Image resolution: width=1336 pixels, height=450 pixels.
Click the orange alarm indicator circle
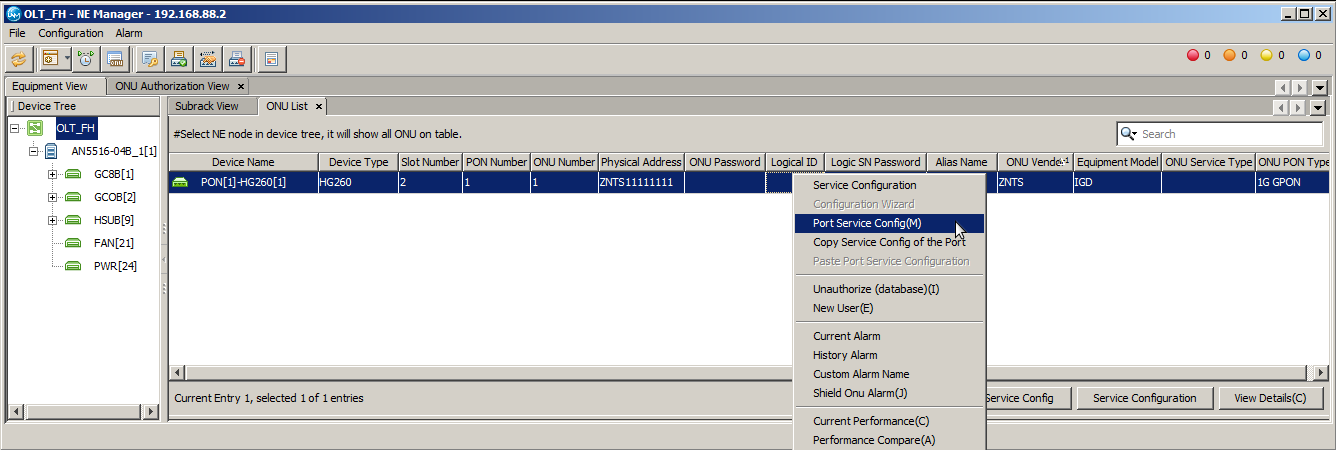click(x=1230, y=56)
